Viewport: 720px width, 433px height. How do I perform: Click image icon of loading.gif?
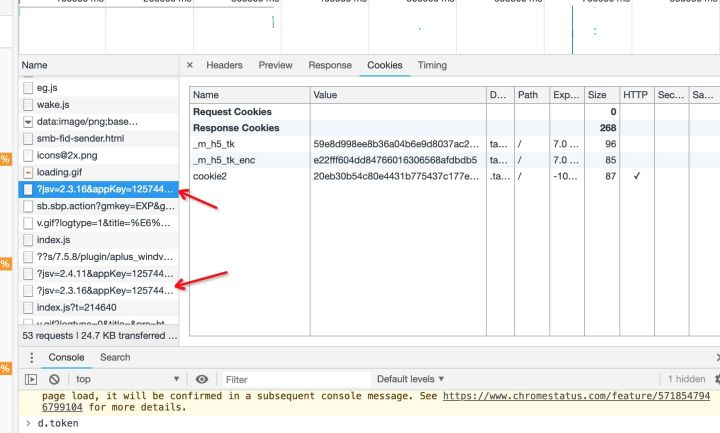(x=28, y=173)
